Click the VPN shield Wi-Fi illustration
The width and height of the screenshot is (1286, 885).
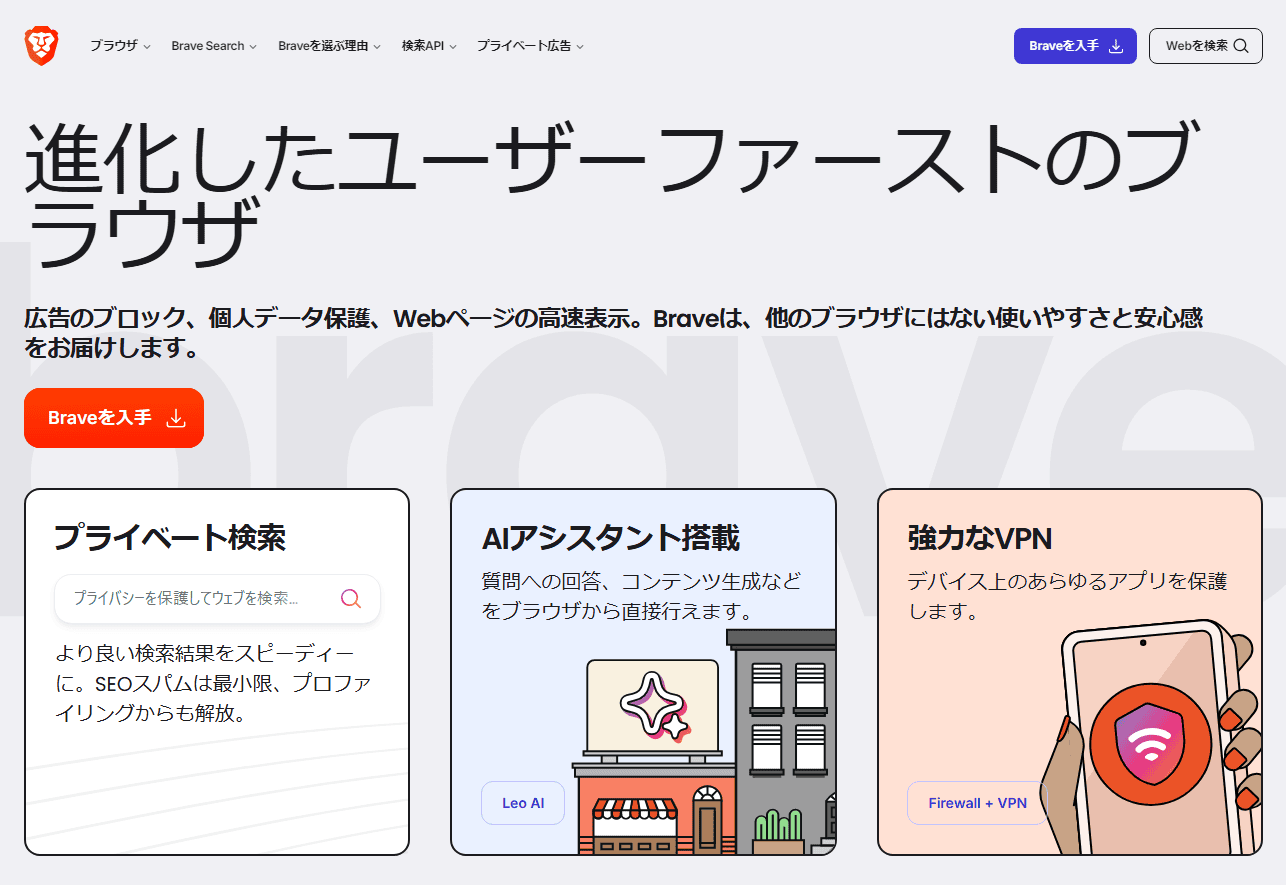pos(1150,742)
